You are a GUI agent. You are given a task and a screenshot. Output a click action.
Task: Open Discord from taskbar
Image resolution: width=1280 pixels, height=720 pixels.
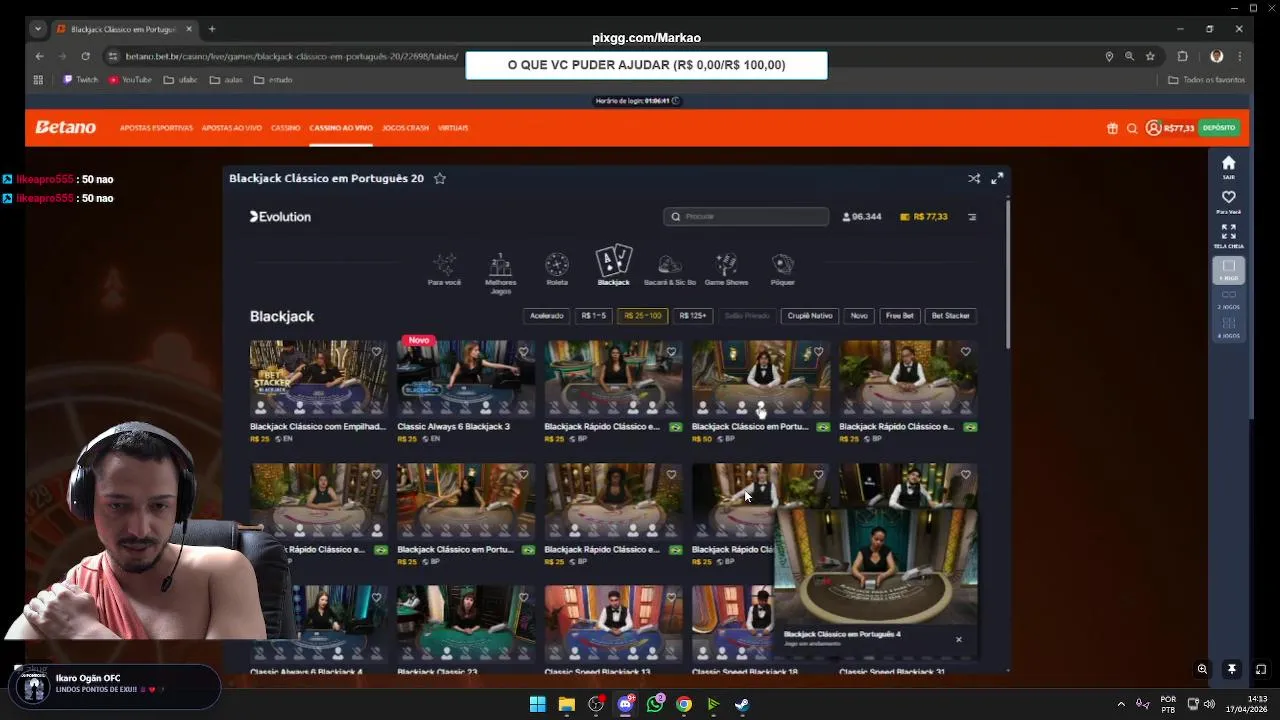(625, 704)
